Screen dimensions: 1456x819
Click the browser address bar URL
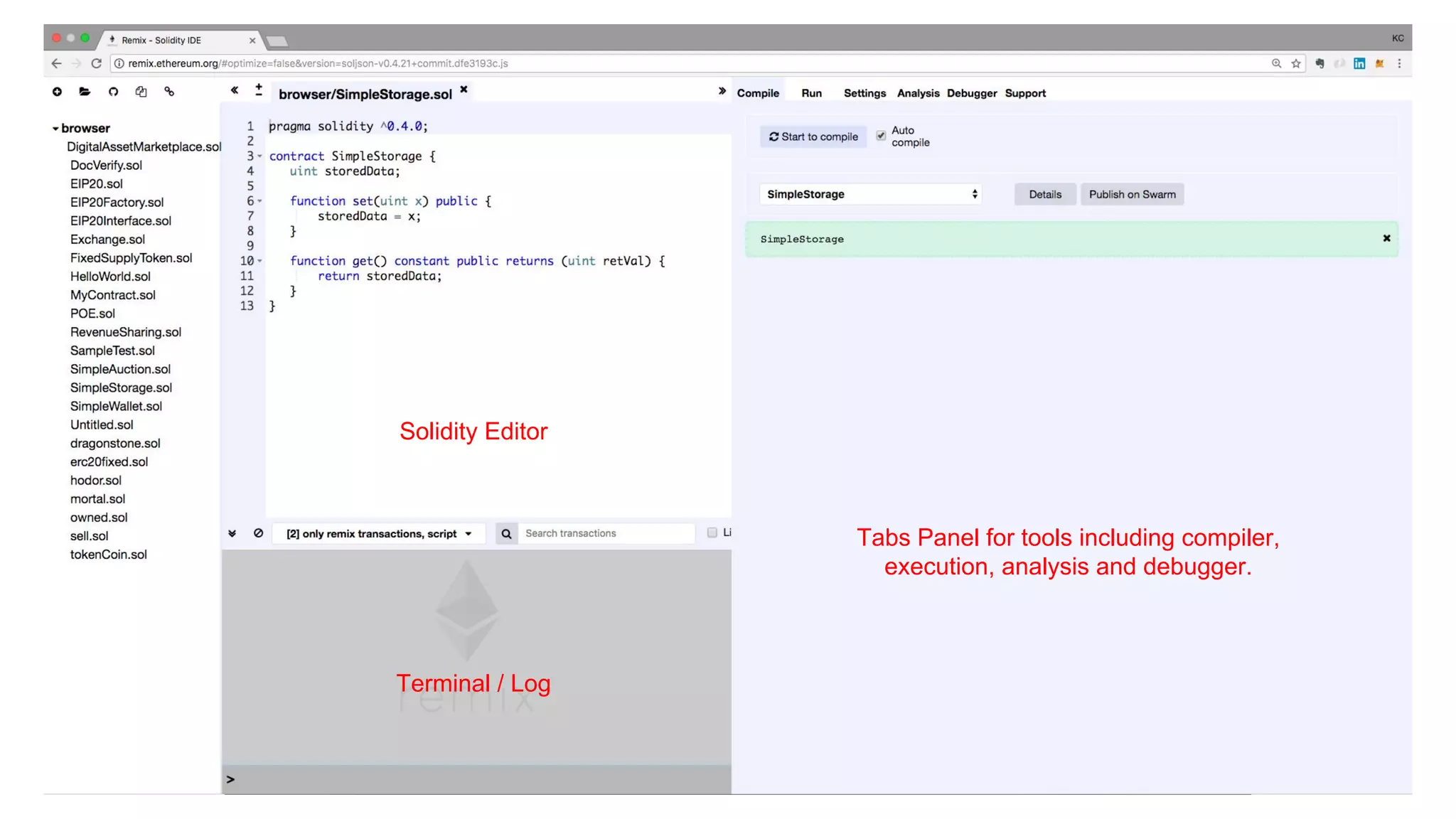coord(318,63)
